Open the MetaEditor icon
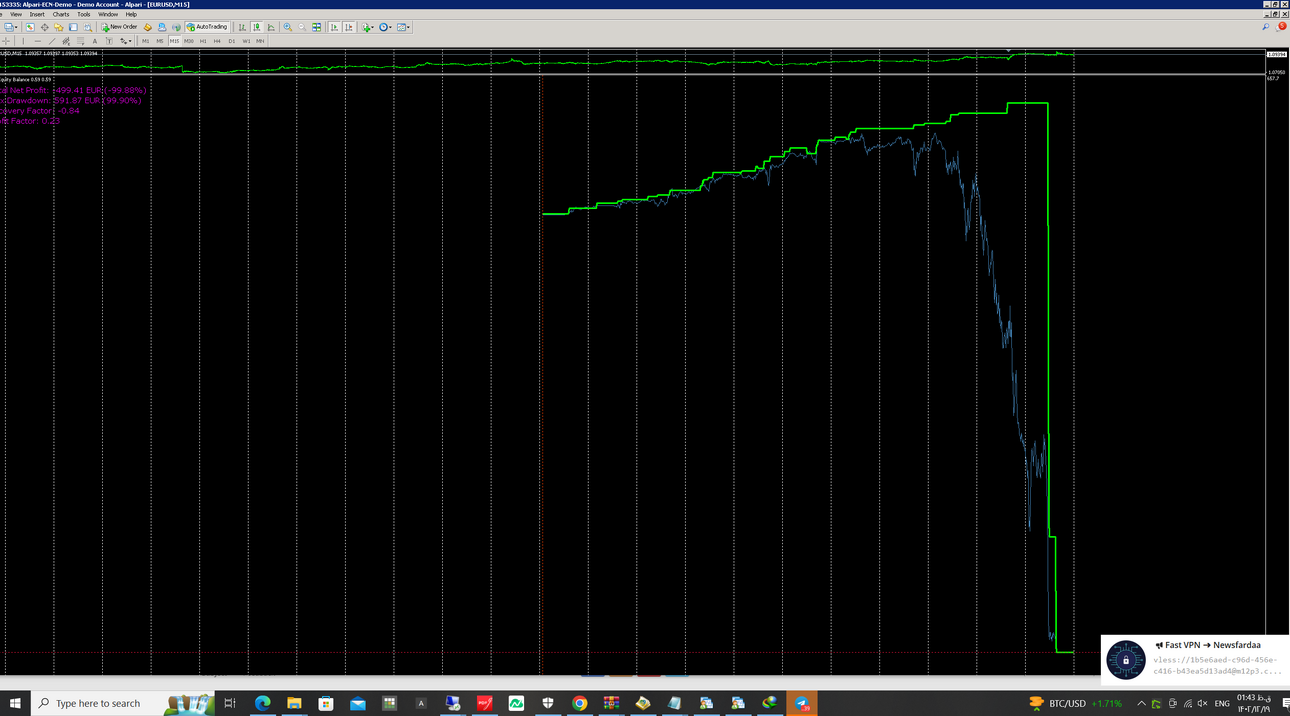 click(x=148, y=27)
